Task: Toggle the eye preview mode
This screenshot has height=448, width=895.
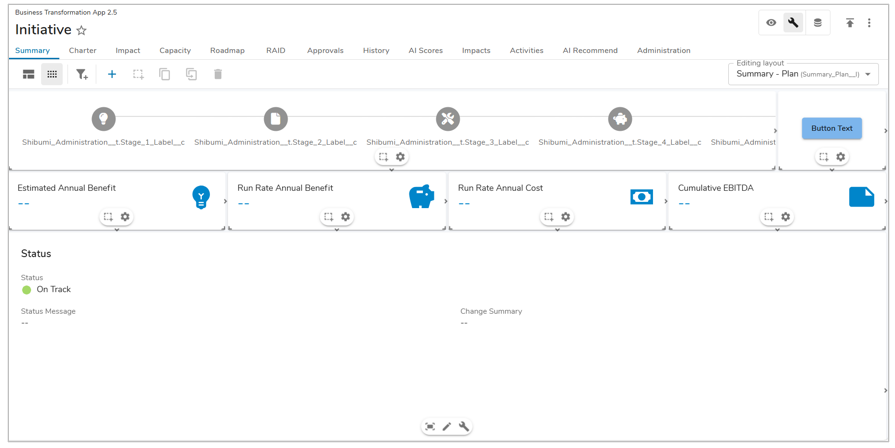Action: 771,23
